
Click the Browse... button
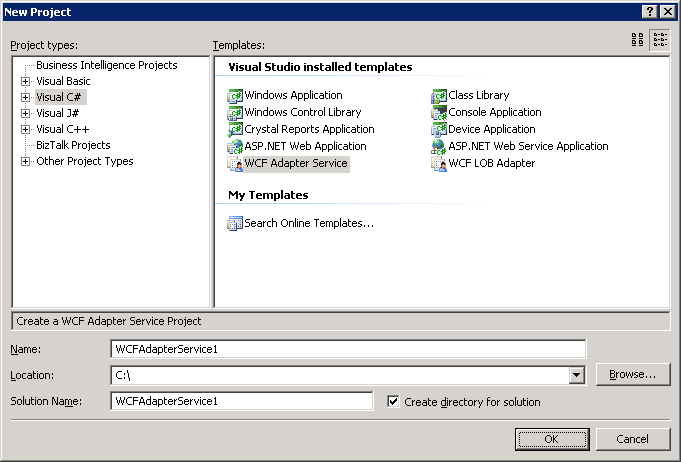[633, 374]
